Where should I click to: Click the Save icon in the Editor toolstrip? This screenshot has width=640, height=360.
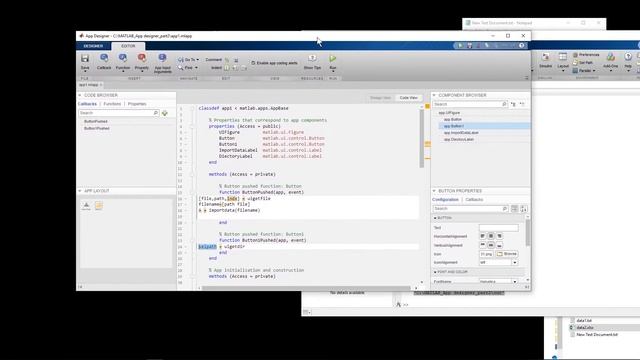coord(85,58)
